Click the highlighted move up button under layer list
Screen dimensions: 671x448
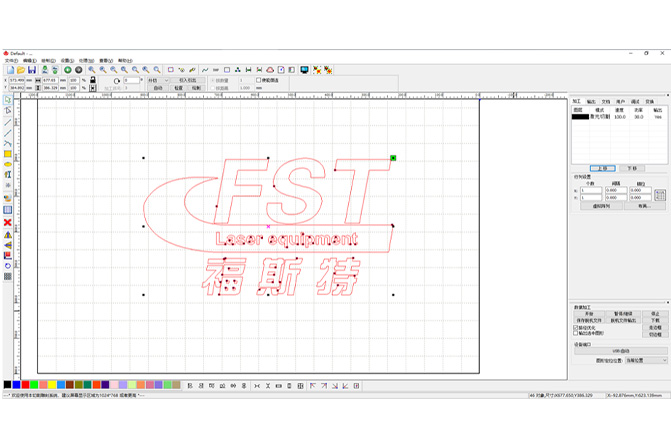click(x=603, y=169)
